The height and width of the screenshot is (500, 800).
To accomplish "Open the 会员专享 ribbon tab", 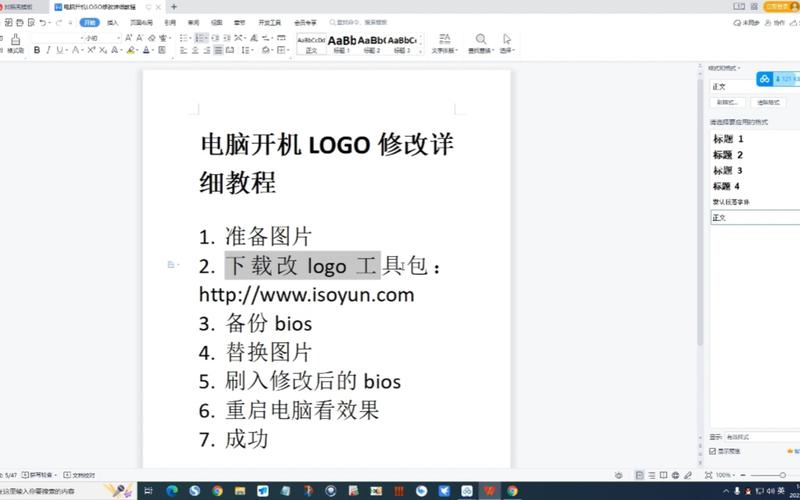I will point(305,22).
